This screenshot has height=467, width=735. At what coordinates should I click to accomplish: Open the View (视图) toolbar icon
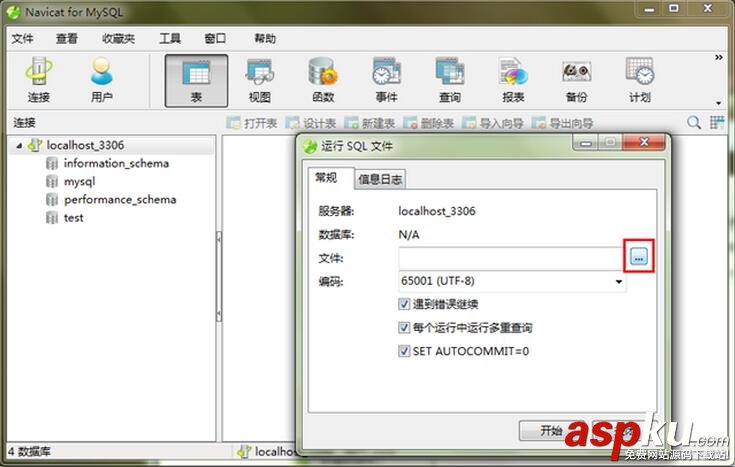260,80
